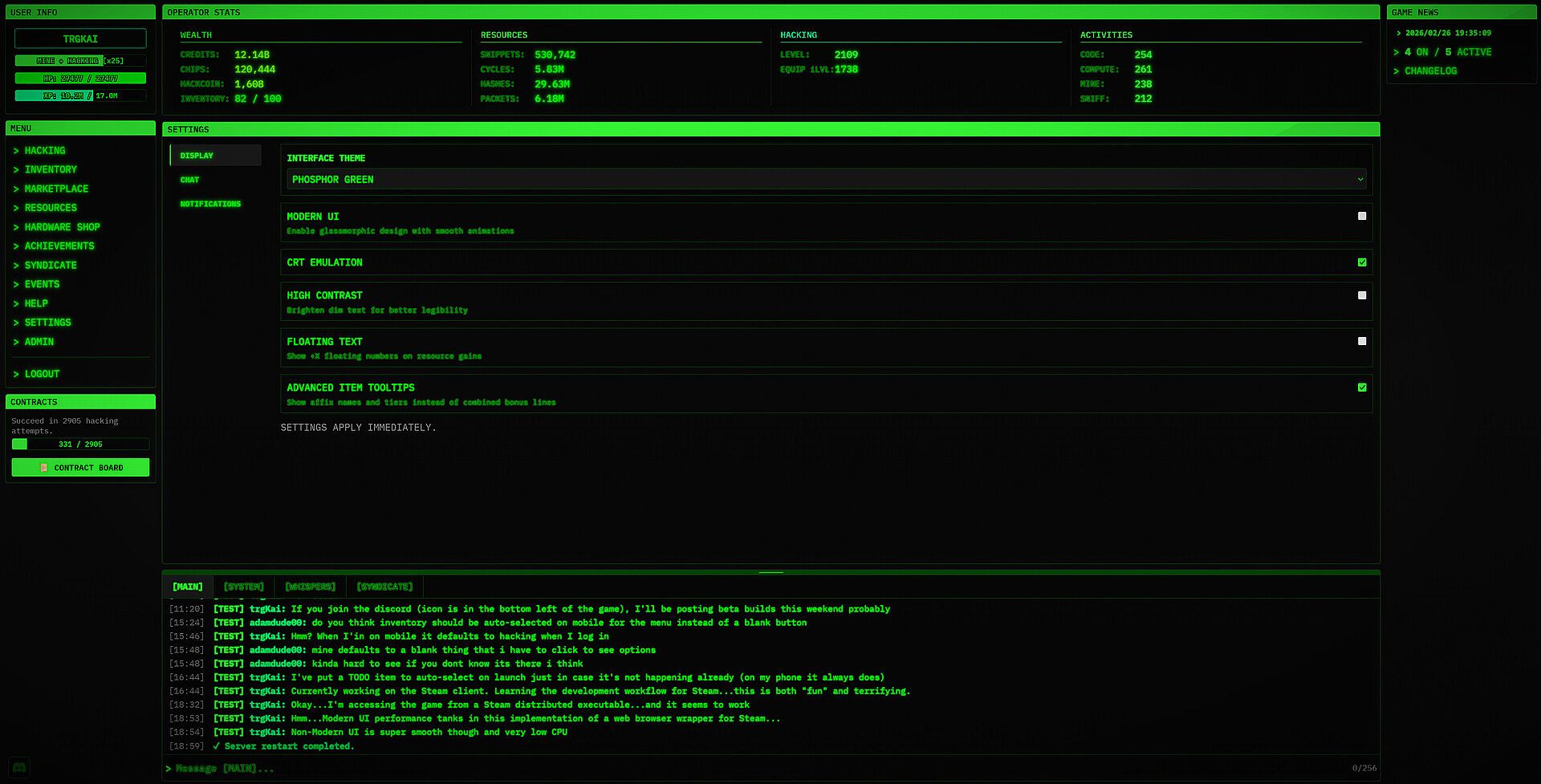The width and height of the screenshot is (1541, 784).
Task: Click the Chips value 120,444
Action: click(254, 70)
